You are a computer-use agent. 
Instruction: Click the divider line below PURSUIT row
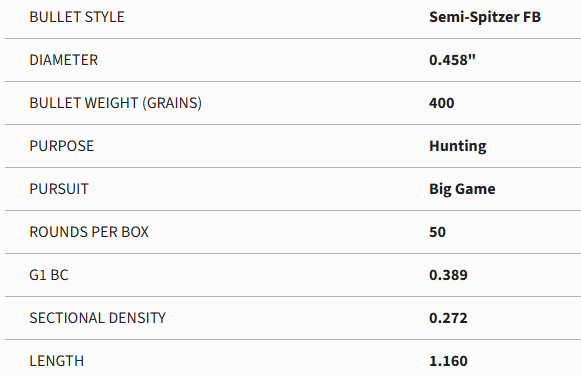tap(293, 210)
